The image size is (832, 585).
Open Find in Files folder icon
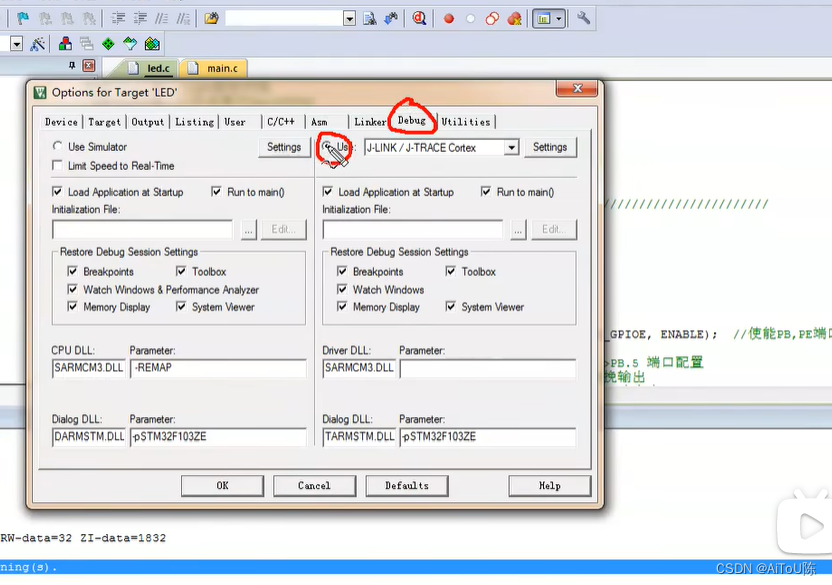[211, 19]
